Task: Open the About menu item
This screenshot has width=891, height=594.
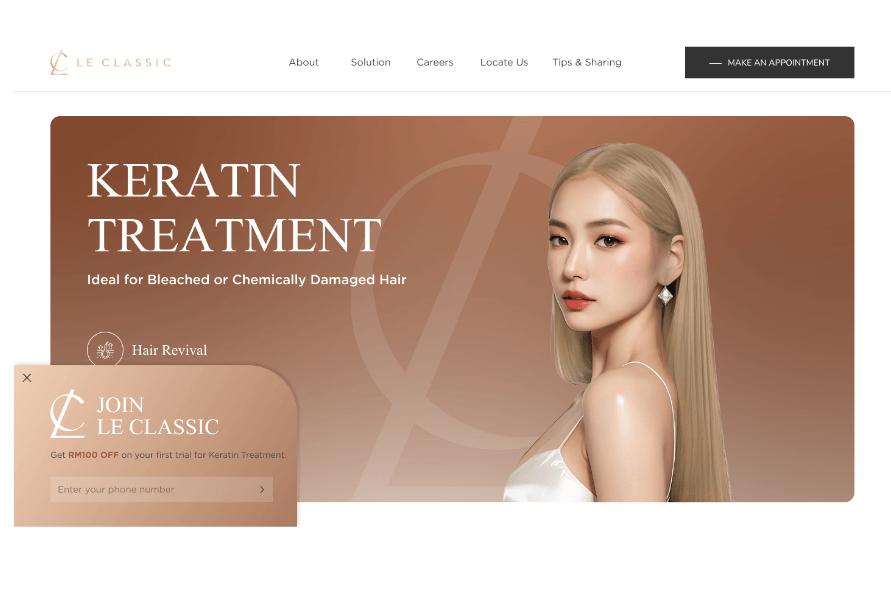Action: 303,62
